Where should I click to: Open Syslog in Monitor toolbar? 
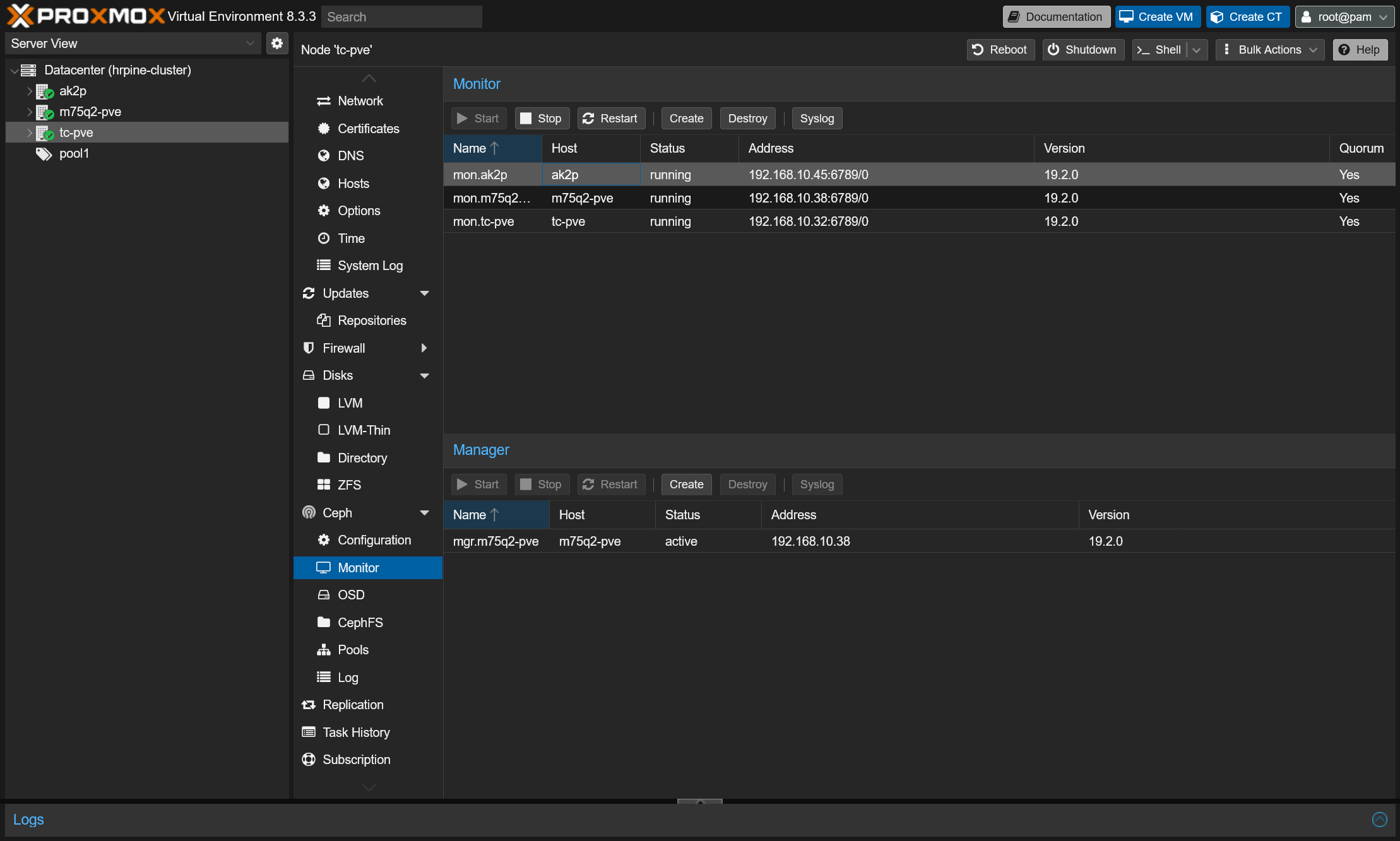(x=817, y=119)
